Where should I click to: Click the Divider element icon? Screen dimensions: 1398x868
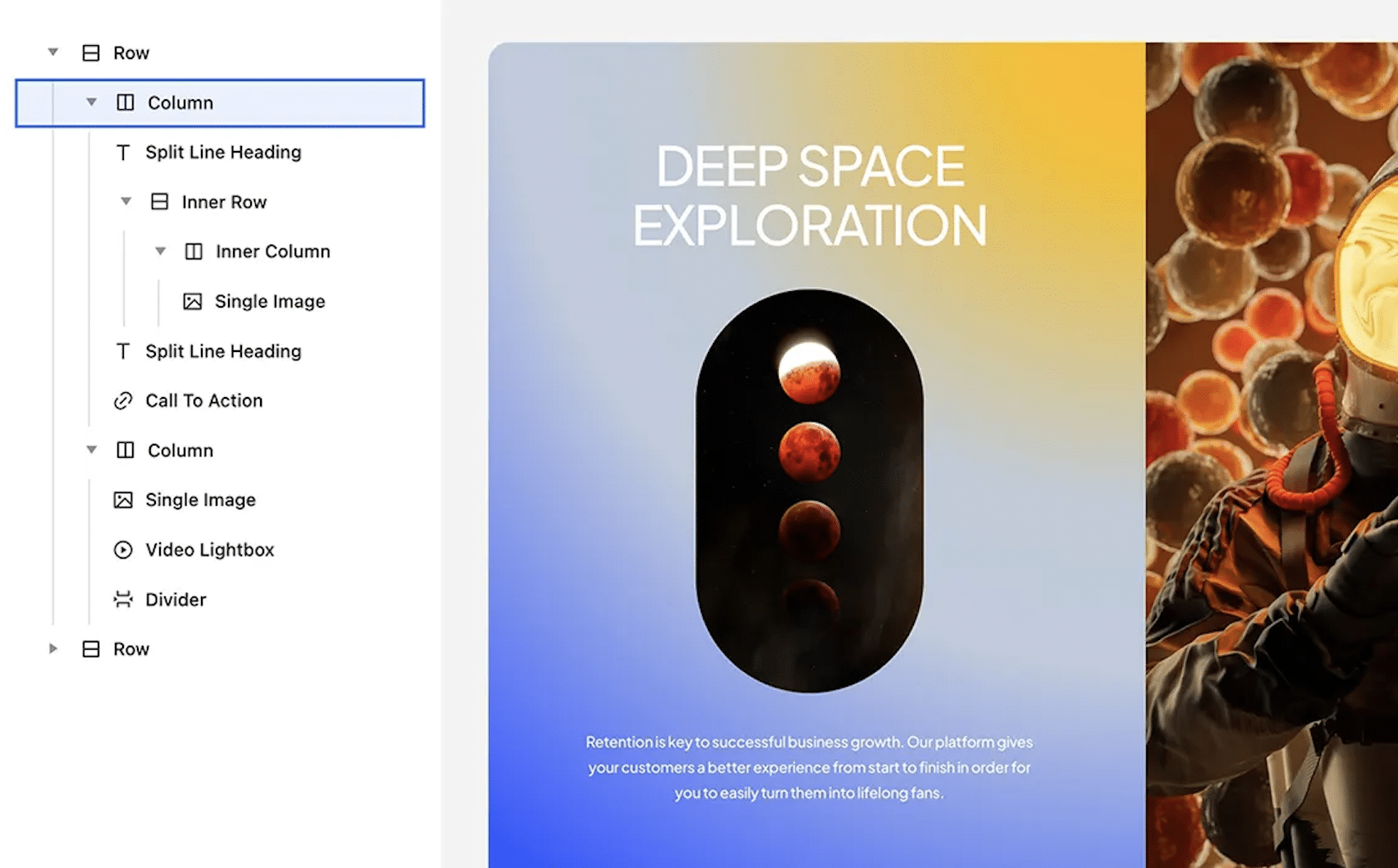tap(123, 600)
